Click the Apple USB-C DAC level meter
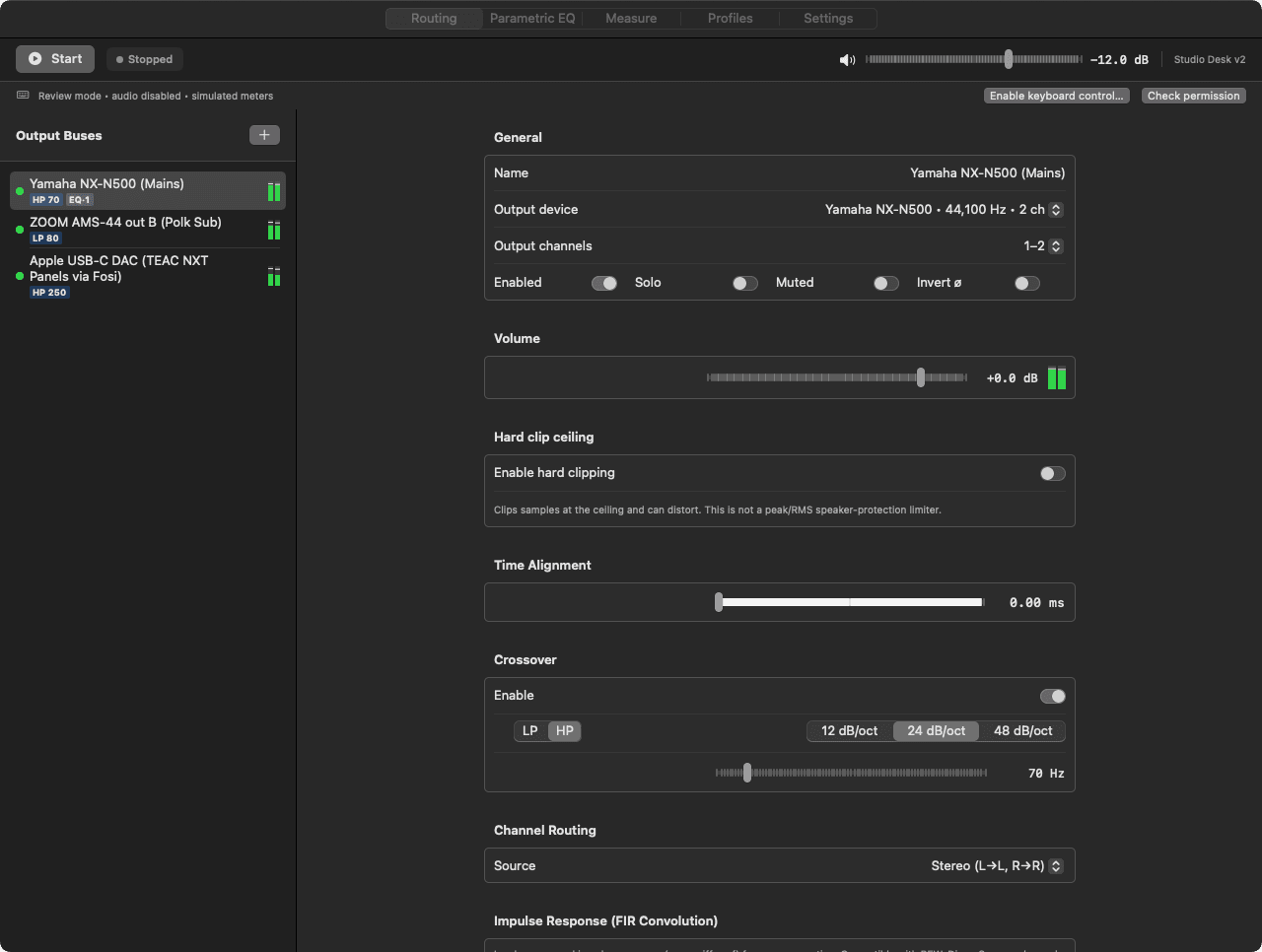 click(x=274, y=276)
